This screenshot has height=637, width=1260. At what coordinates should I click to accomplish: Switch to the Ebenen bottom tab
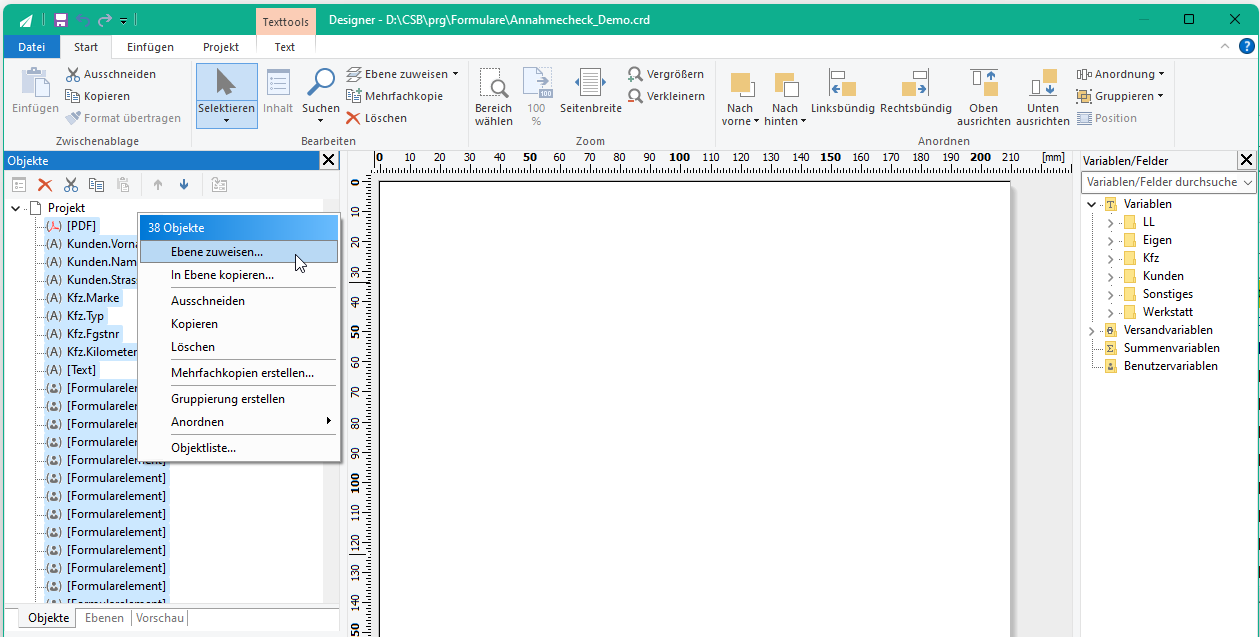[x=105, y=618]
